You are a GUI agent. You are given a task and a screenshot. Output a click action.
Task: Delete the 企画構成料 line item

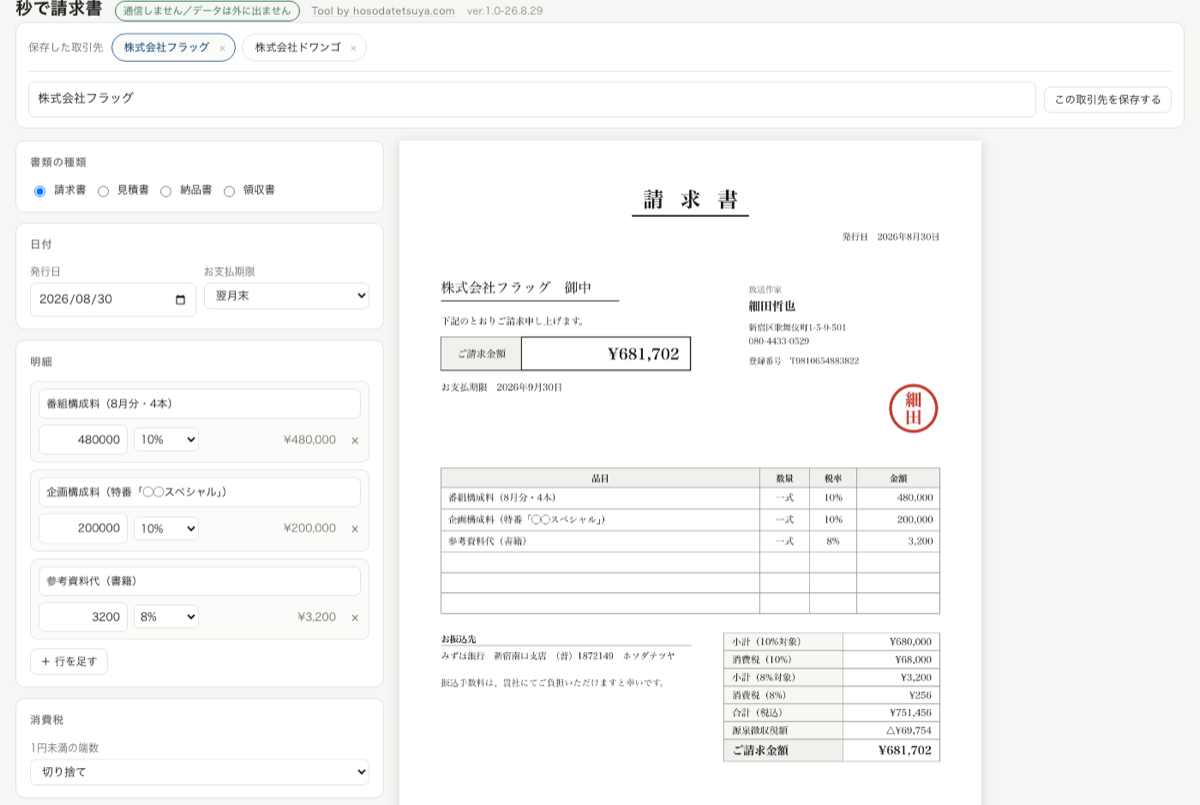coord(355,528)
